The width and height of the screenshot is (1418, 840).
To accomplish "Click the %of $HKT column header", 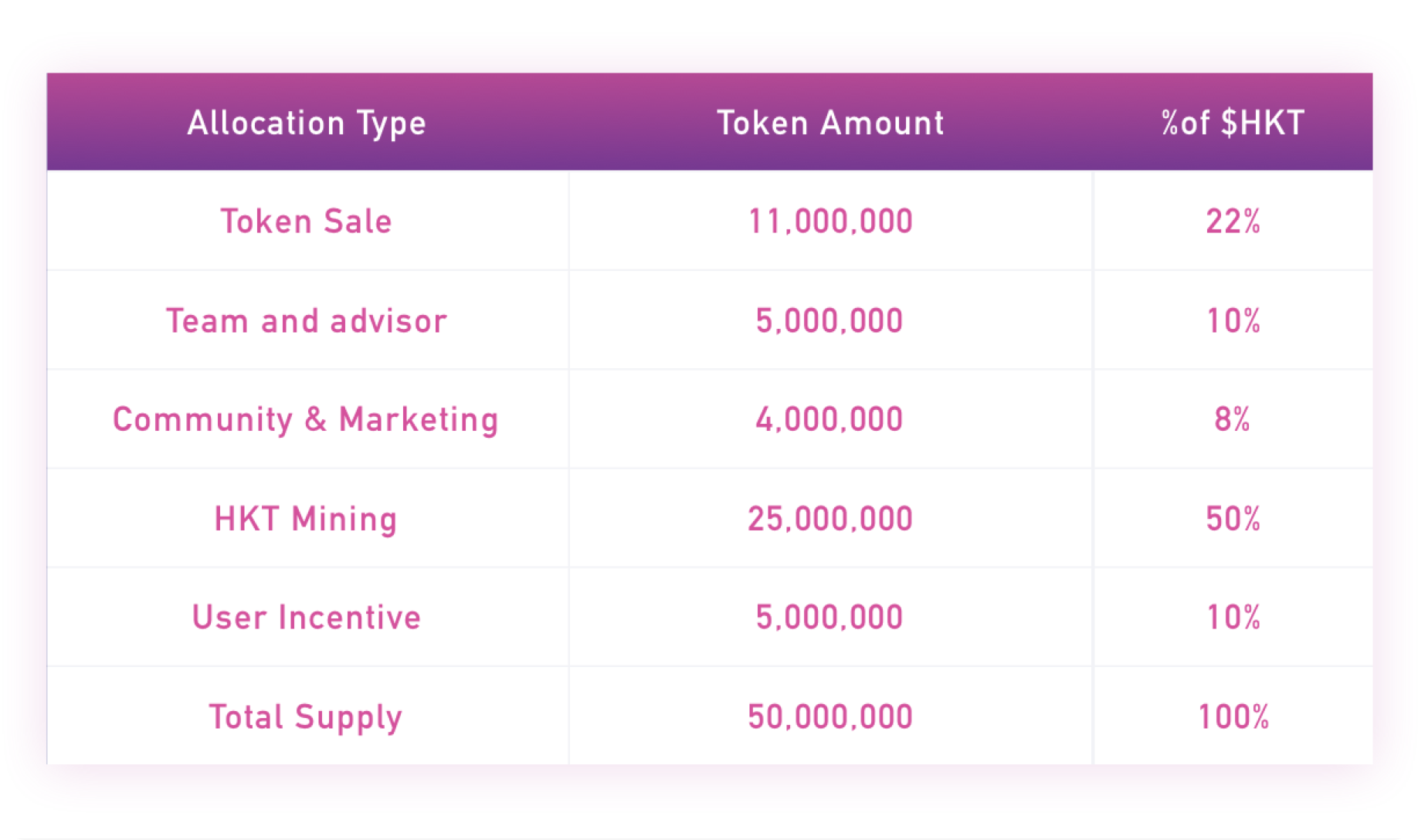I will (x=1233, y=124).
